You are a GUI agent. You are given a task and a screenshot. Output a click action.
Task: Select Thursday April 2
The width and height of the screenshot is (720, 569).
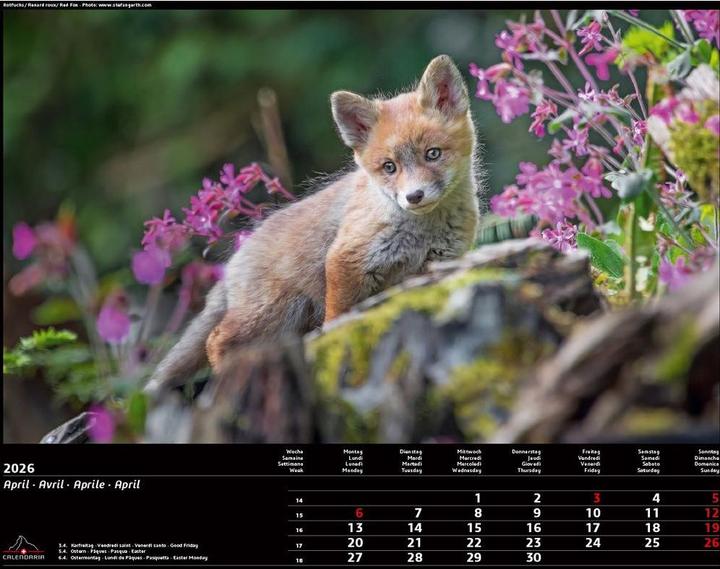(537, 498)
